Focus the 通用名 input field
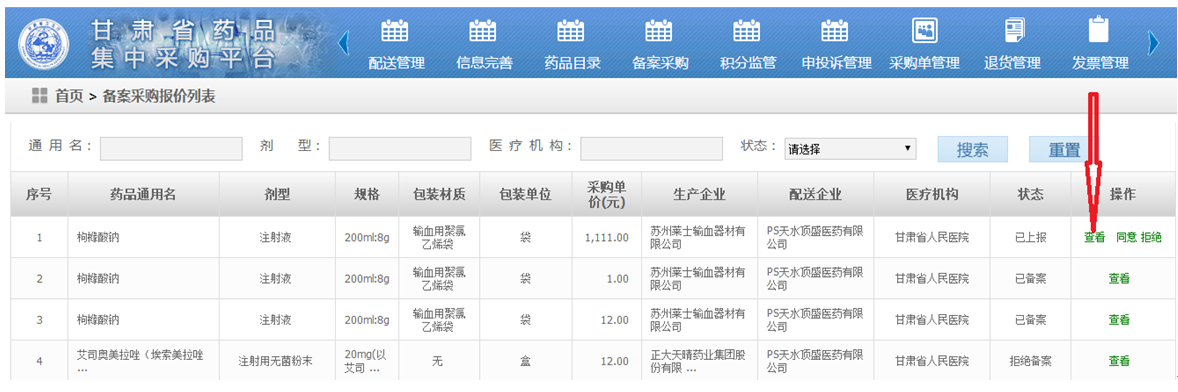This screenshot has width=1178, height=392. (x=171, y=149)
